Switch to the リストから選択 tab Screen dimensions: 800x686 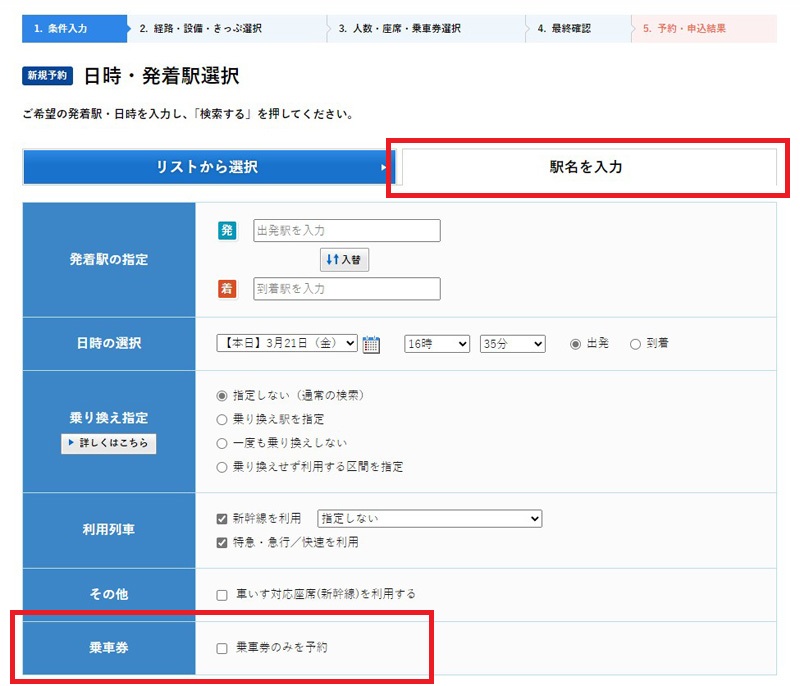point(207,167)
